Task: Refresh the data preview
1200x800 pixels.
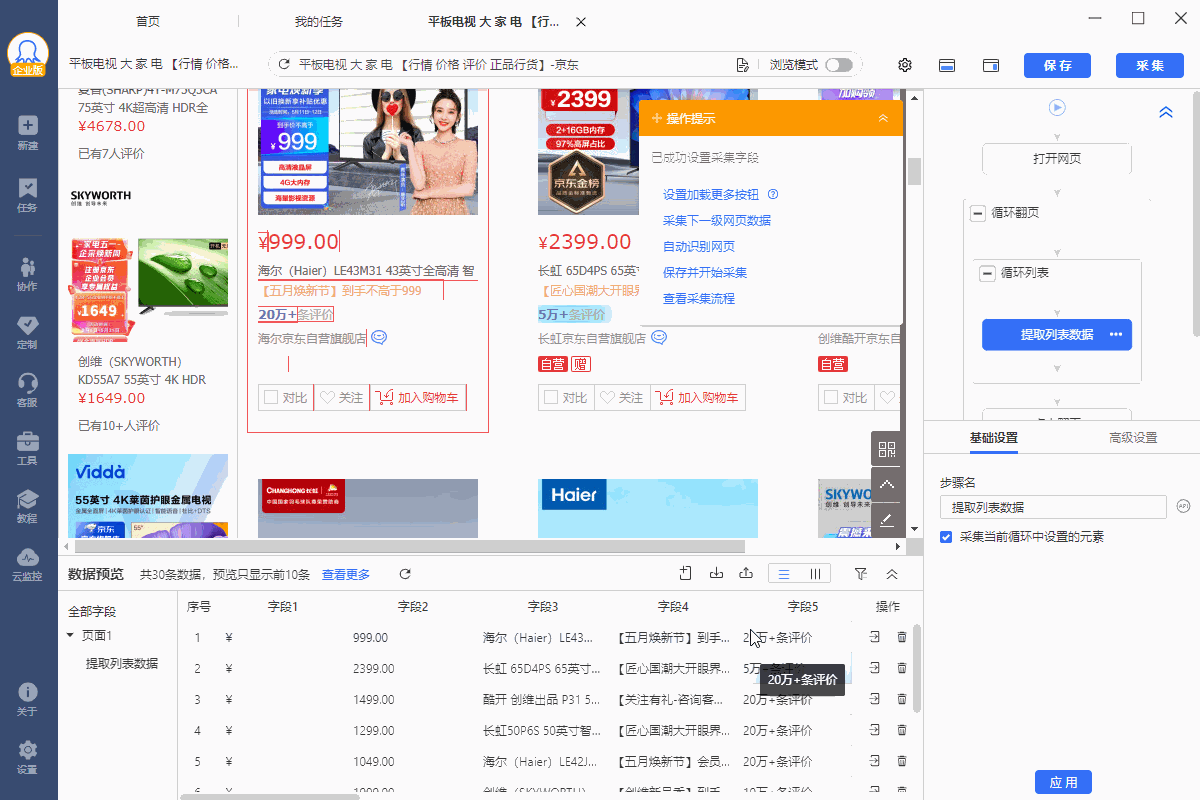Action: (405, 574)
